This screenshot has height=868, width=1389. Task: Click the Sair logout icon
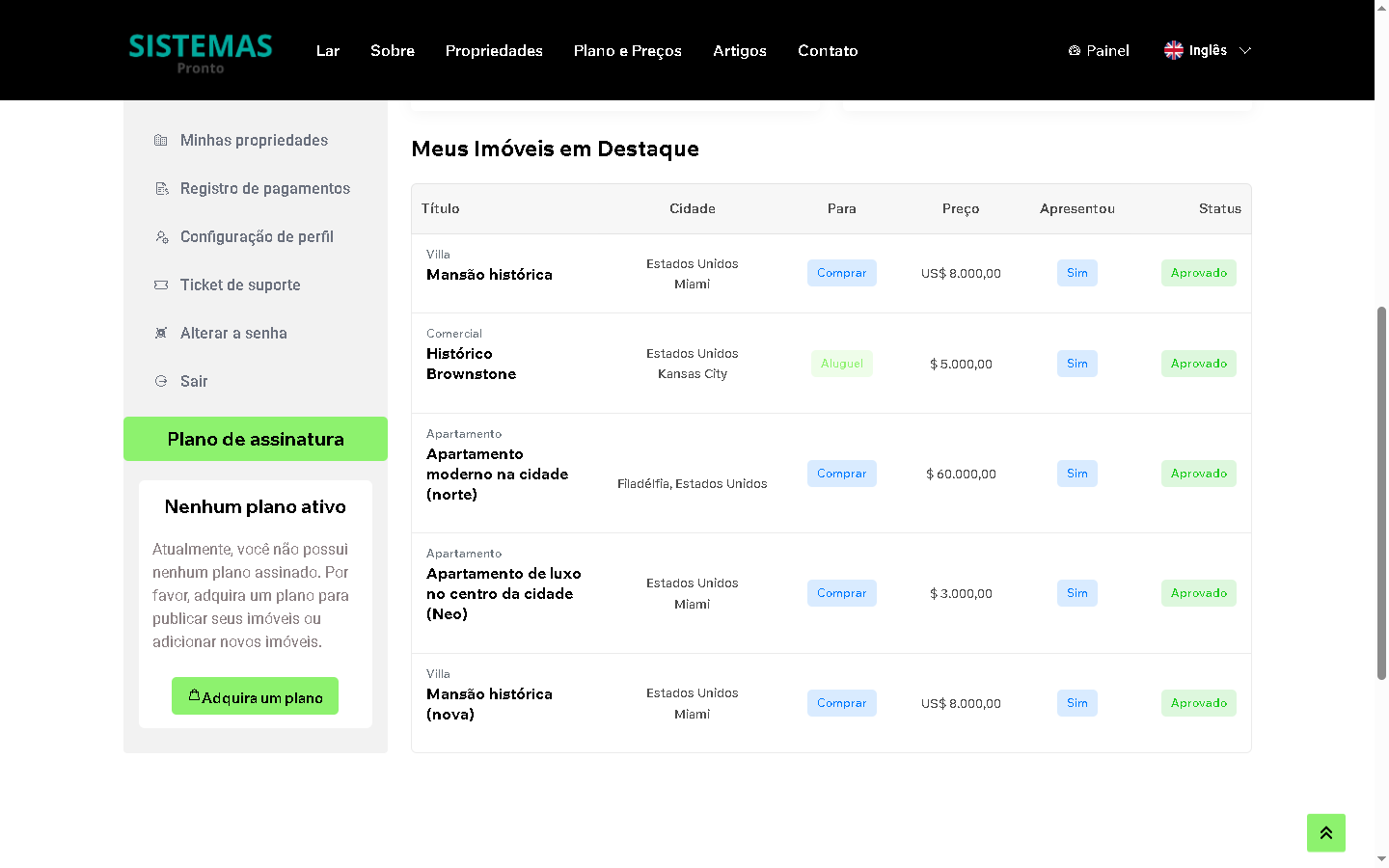(x=161, y=382)
